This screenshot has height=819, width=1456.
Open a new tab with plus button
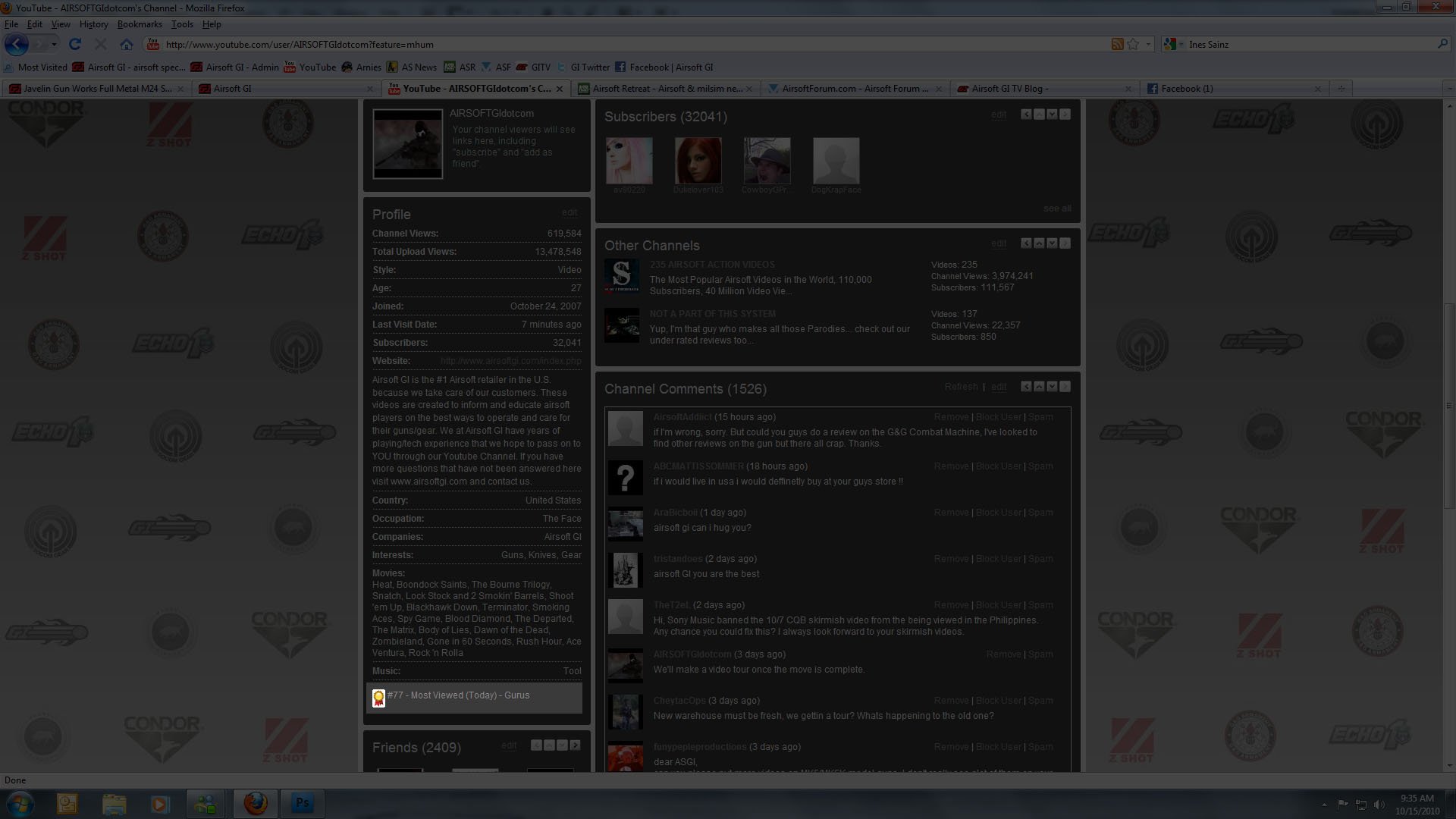point(1341,89)
